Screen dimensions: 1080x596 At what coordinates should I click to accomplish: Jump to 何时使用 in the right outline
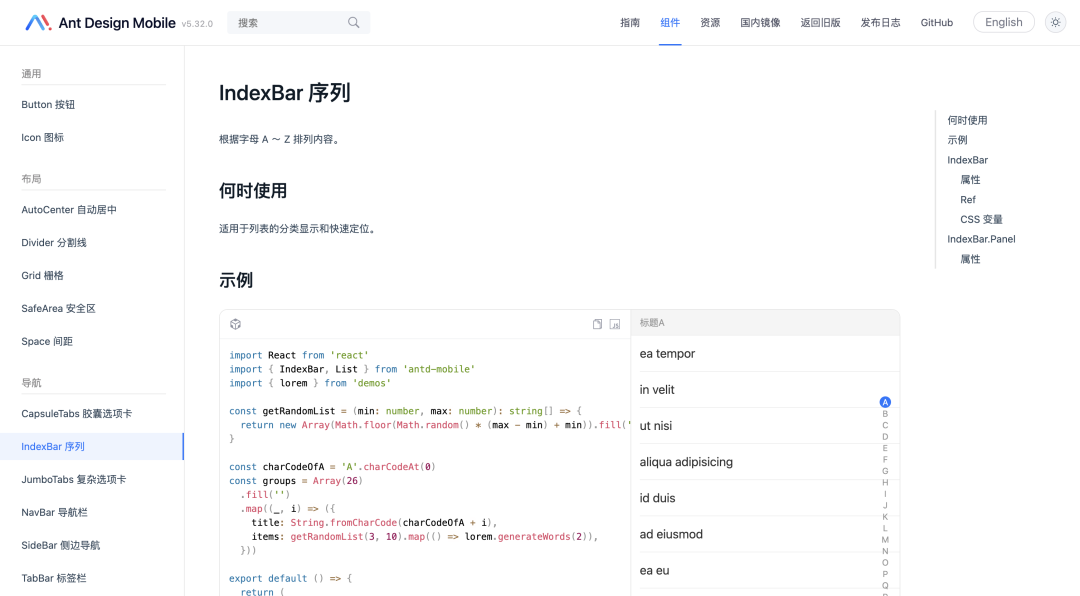(x=967, y=120)
